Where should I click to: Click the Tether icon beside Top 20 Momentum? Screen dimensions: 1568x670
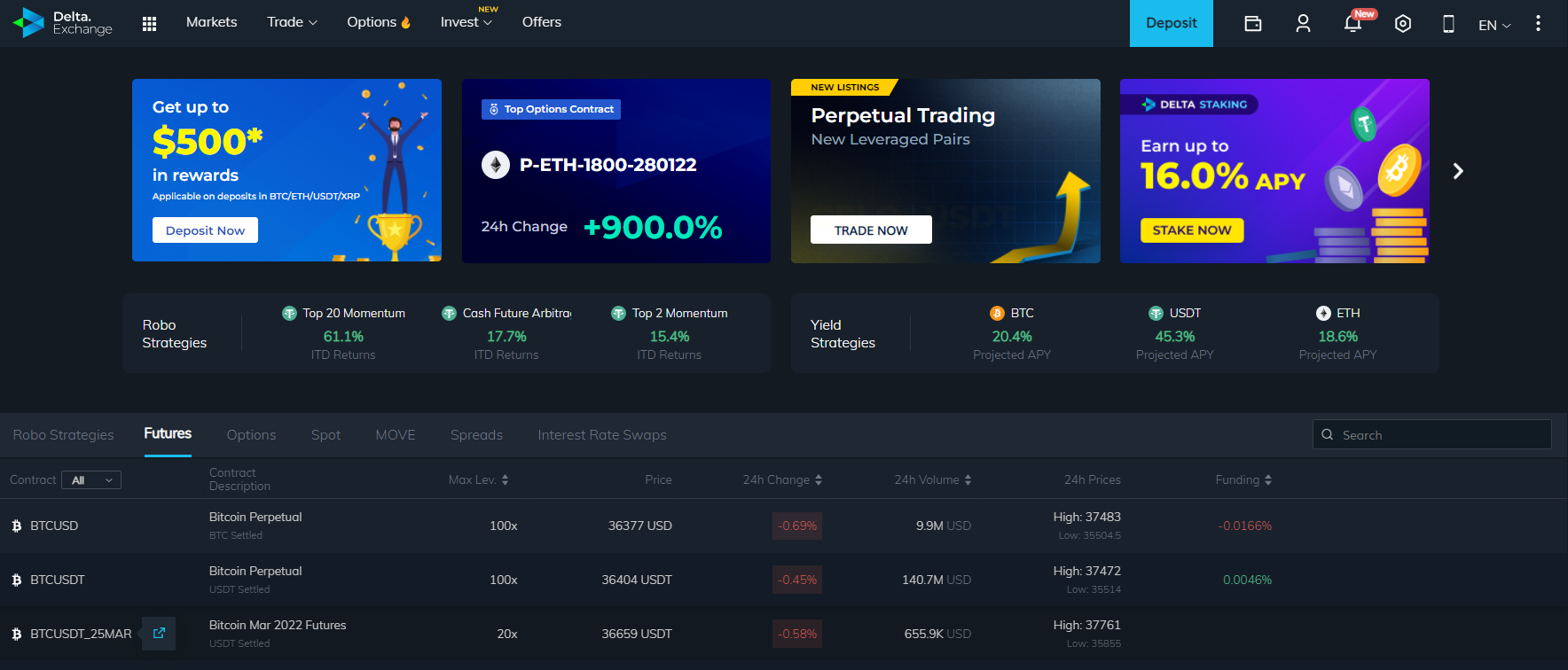pyautogui.click(x=289, y=313)
